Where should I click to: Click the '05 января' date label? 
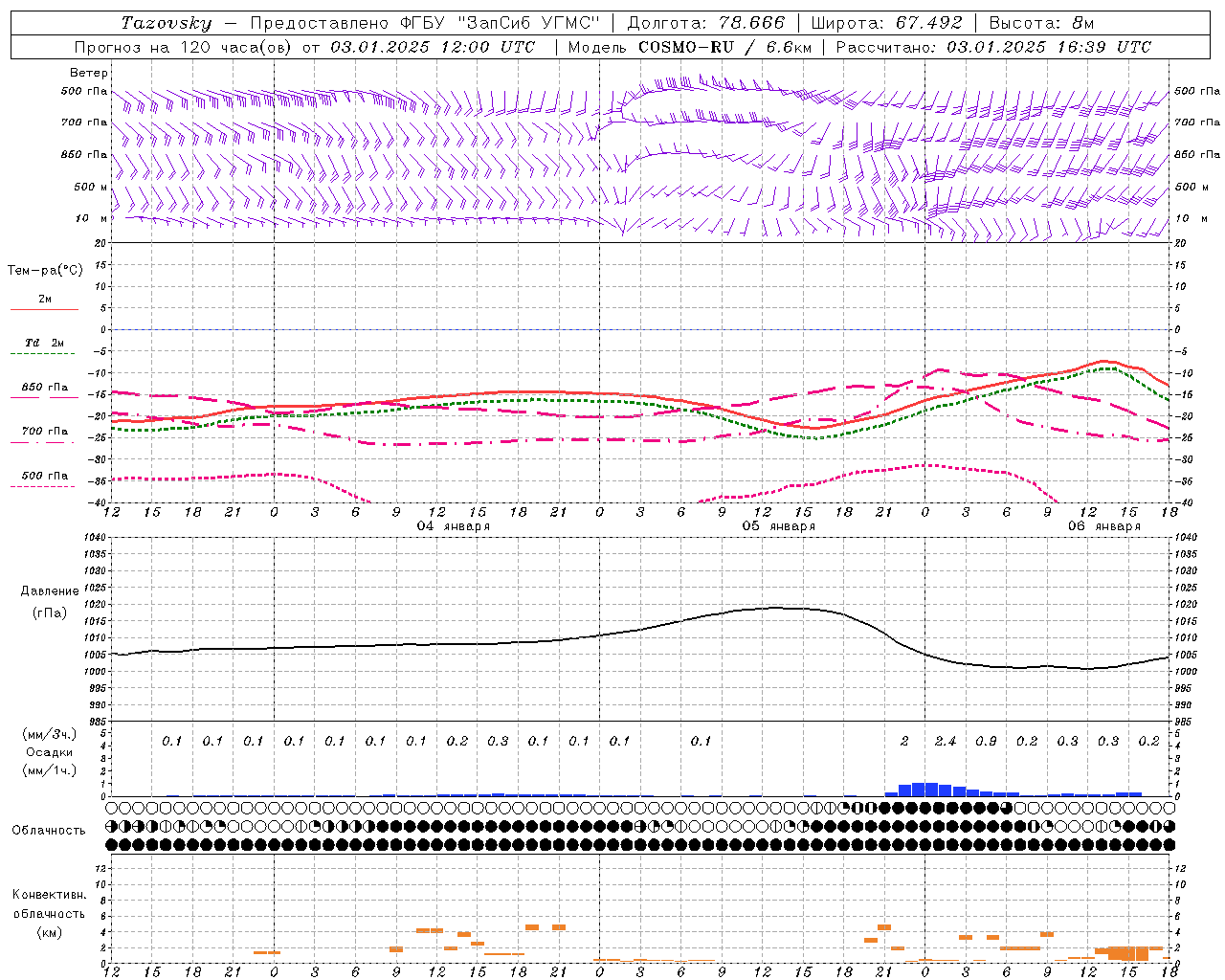point(778,526)
